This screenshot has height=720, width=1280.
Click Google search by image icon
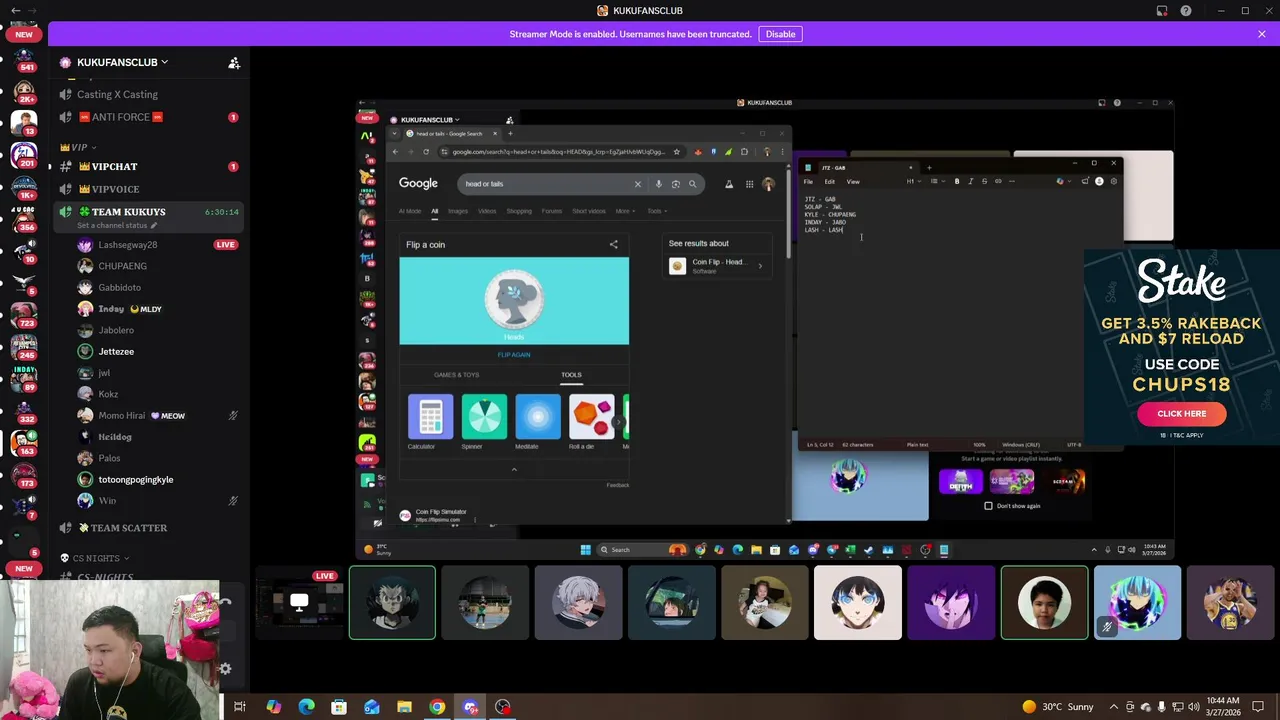675,184
